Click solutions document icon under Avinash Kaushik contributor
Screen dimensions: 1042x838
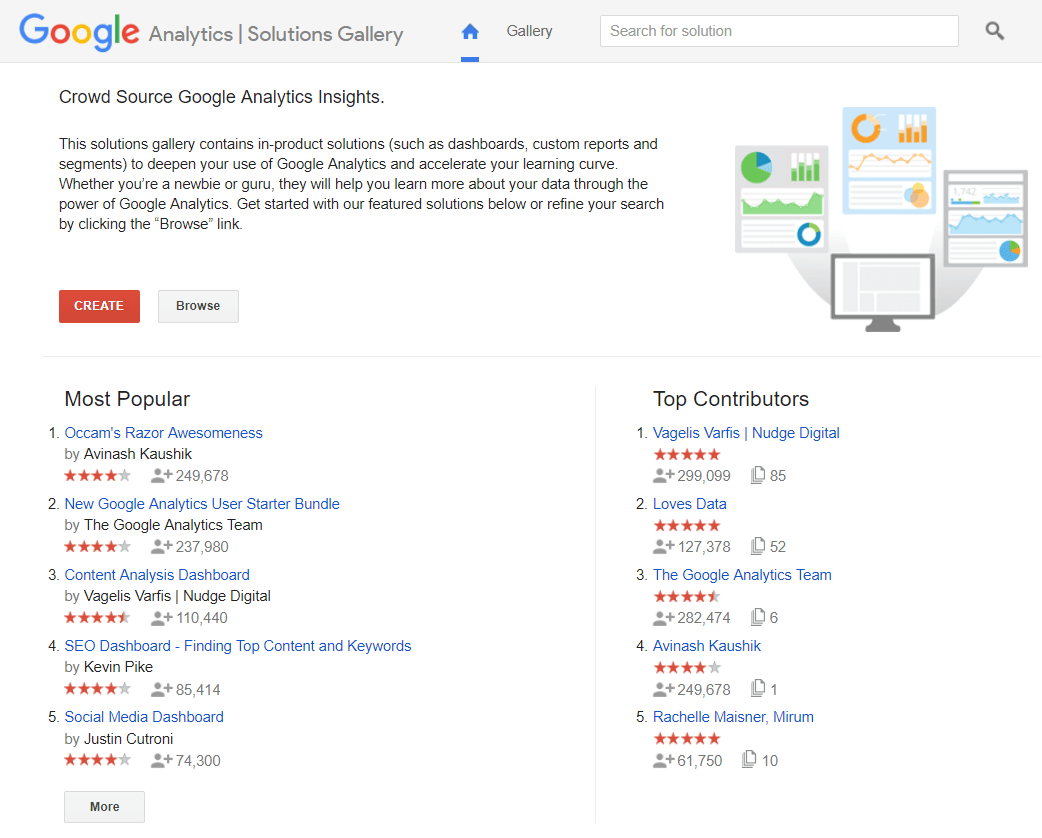[x=758, y=688]
